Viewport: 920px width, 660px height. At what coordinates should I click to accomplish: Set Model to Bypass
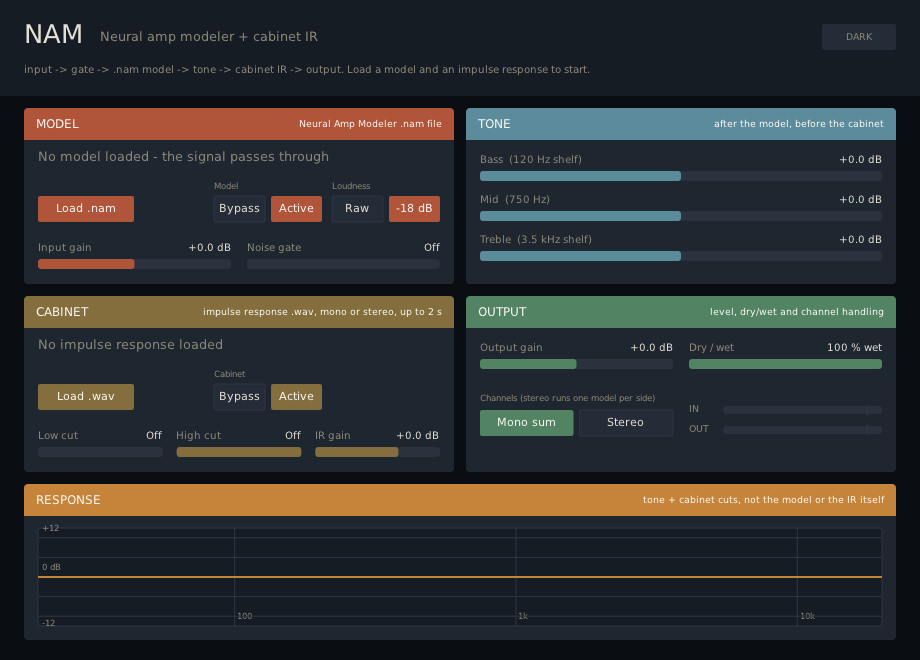click(239, 209)
